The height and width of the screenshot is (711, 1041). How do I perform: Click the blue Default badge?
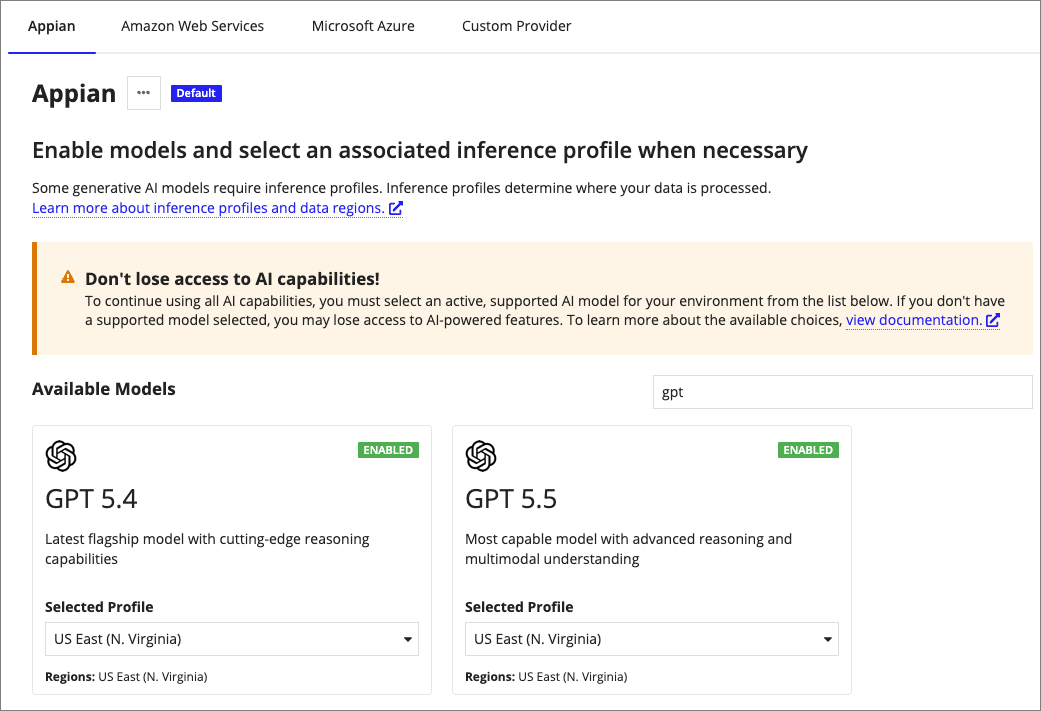pos(196,93)
